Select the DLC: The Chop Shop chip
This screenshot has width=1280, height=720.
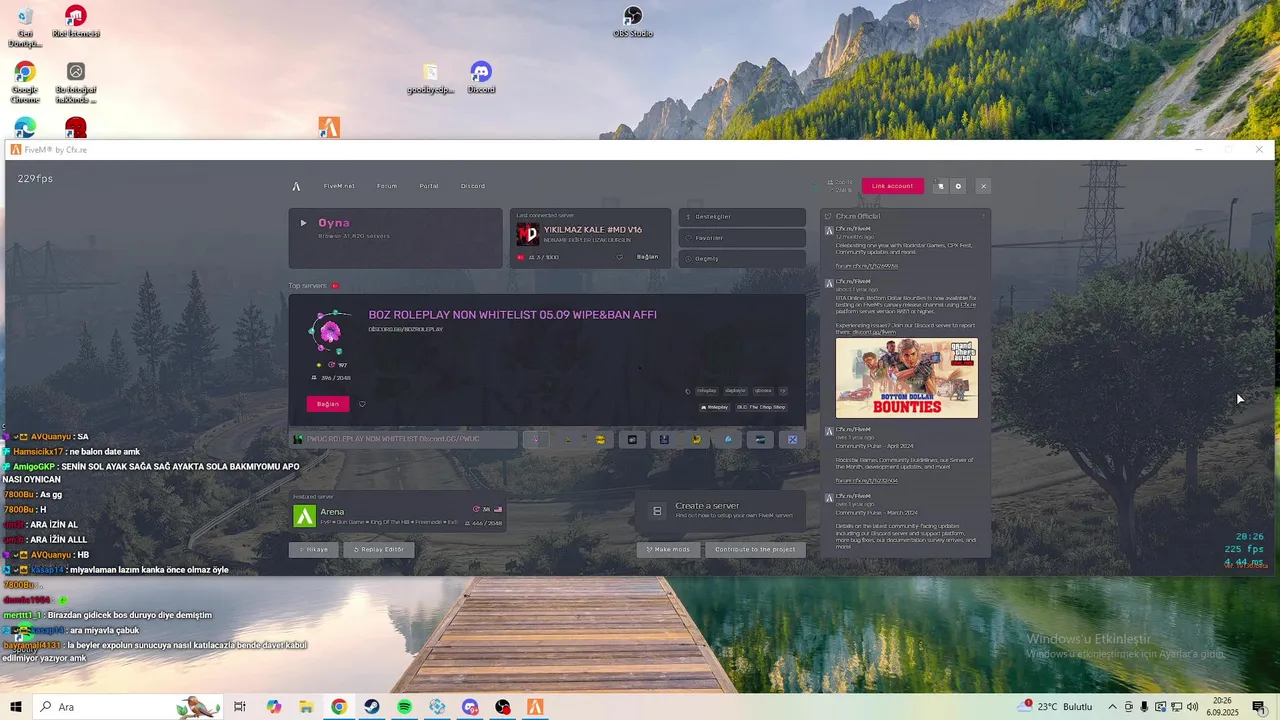[761, 407]
